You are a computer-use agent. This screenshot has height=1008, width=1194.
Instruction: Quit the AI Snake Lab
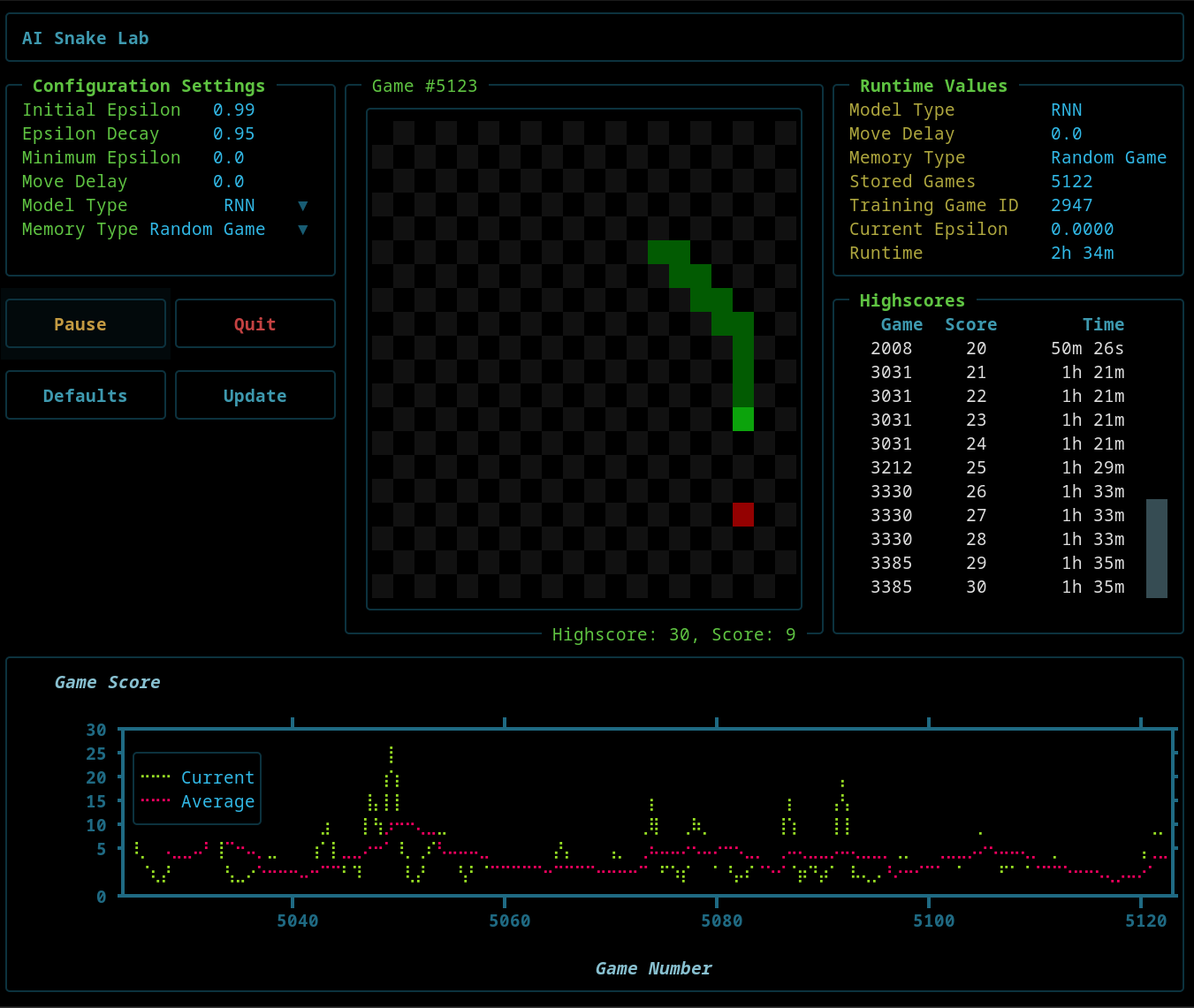click(x=255, y=323)
